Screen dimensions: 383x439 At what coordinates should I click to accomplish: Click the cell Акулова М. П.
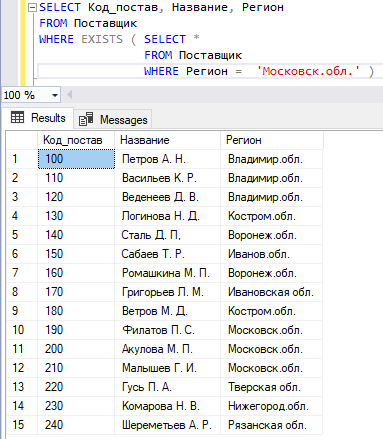coord(167,349)
